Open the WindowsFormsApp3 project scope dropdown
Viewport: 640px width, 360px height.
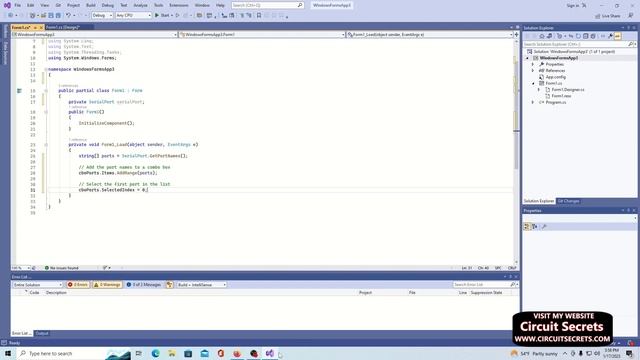click(94, 35)
